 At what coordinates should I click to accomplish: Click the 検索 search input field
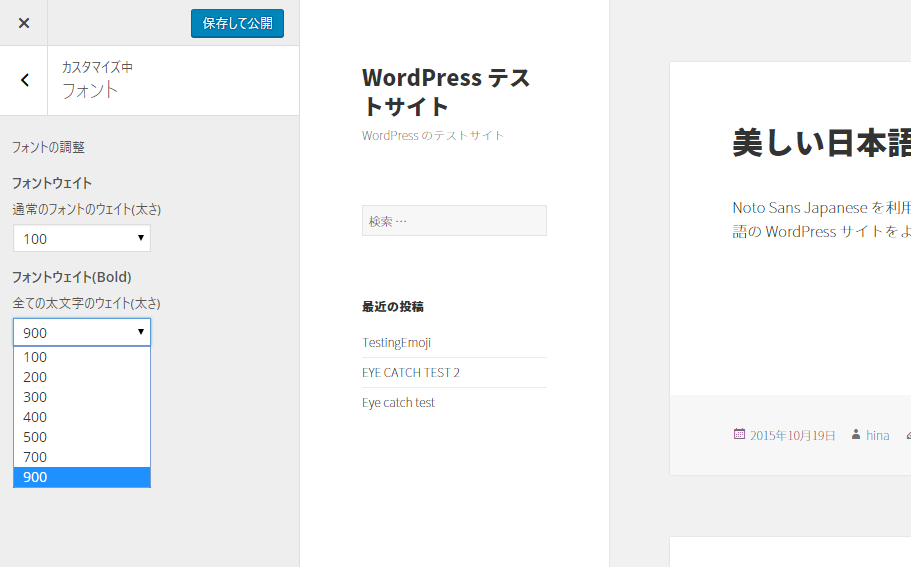point(454,221)
